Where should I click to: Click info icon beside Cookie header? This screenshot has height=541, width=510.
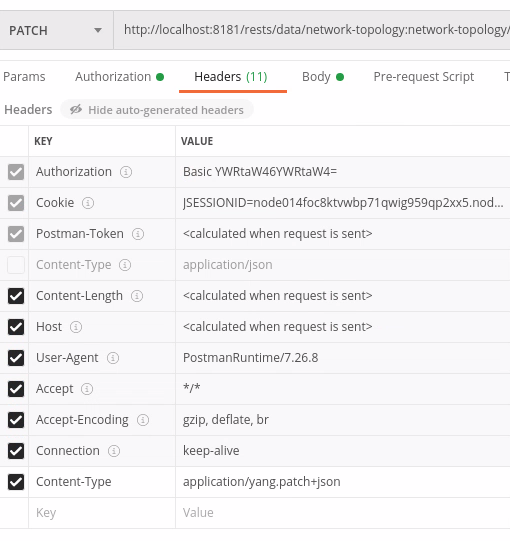click(88, 203)
